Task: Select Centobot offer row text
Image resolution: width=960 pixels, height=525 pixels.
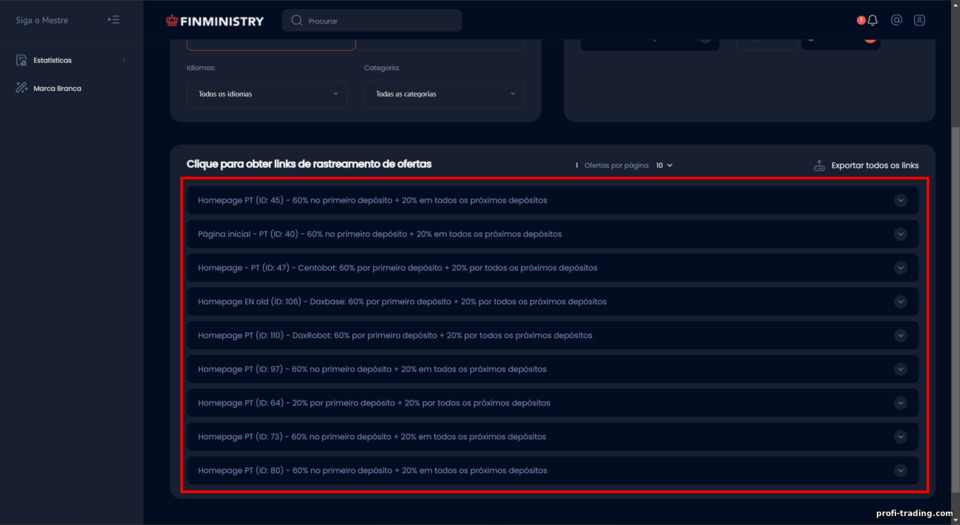Action: pos(397,267)
